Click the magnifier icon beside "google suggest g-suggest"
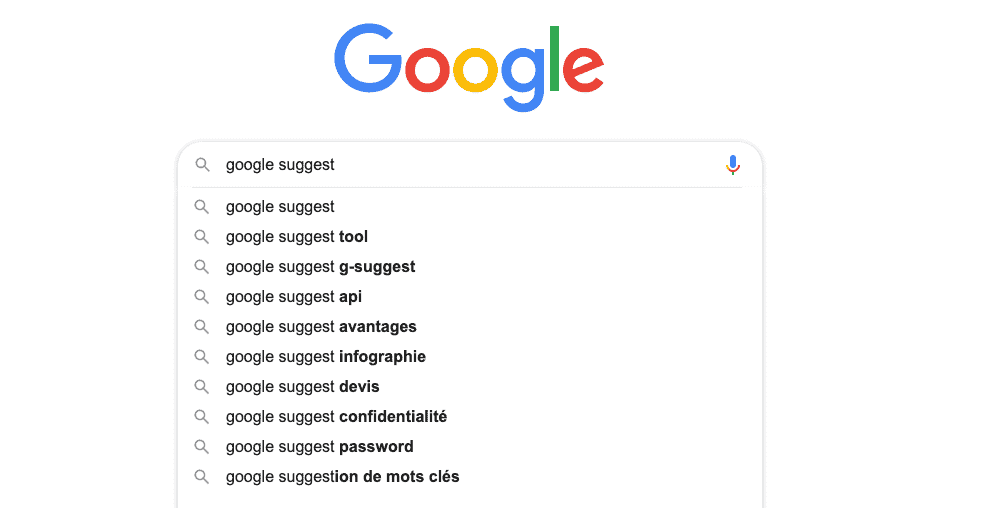 click(x=202, y=267)
